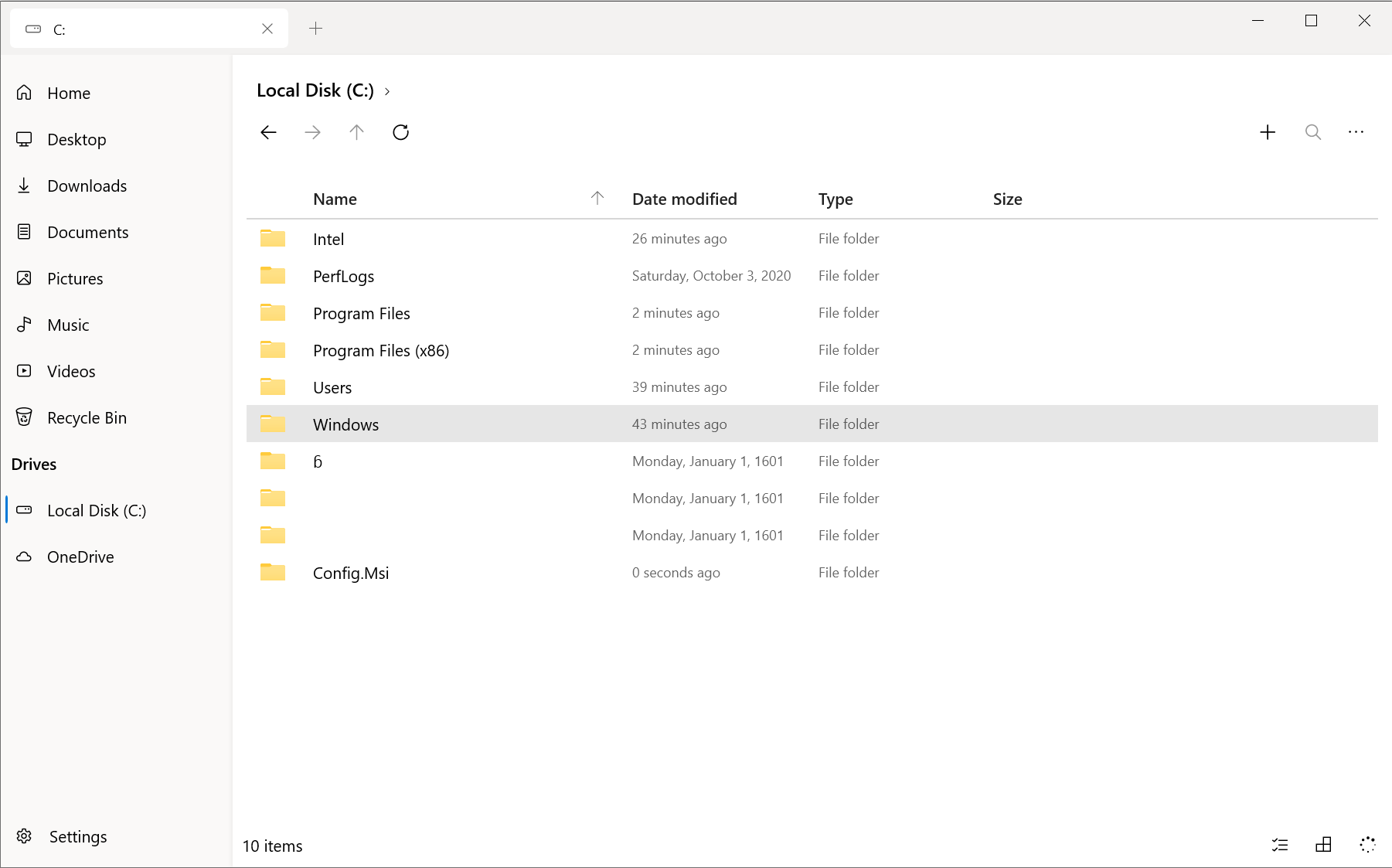Expand breadcrumb chevron after Local Disk (C:)
Screen dimensions: 1392x868
pos(387,91)
